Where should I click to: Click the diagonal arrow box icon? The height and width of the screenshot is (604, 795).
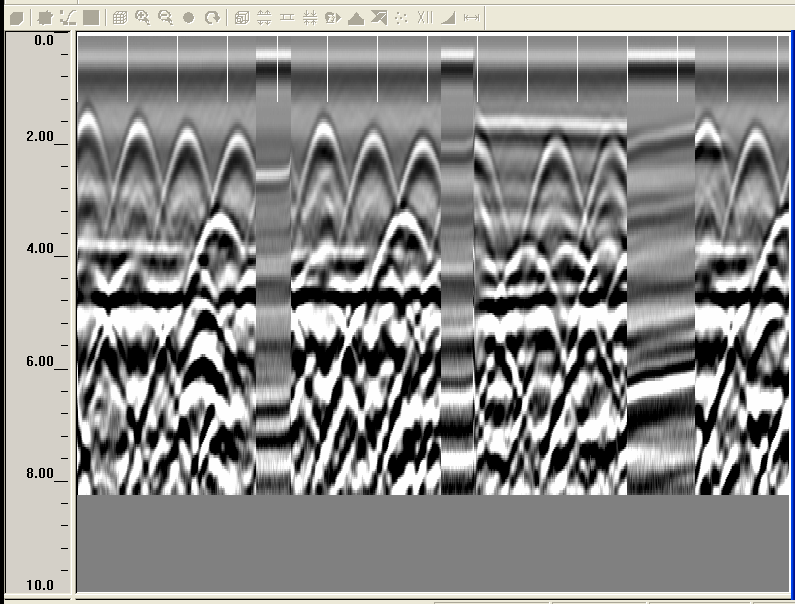coord(379,18)
